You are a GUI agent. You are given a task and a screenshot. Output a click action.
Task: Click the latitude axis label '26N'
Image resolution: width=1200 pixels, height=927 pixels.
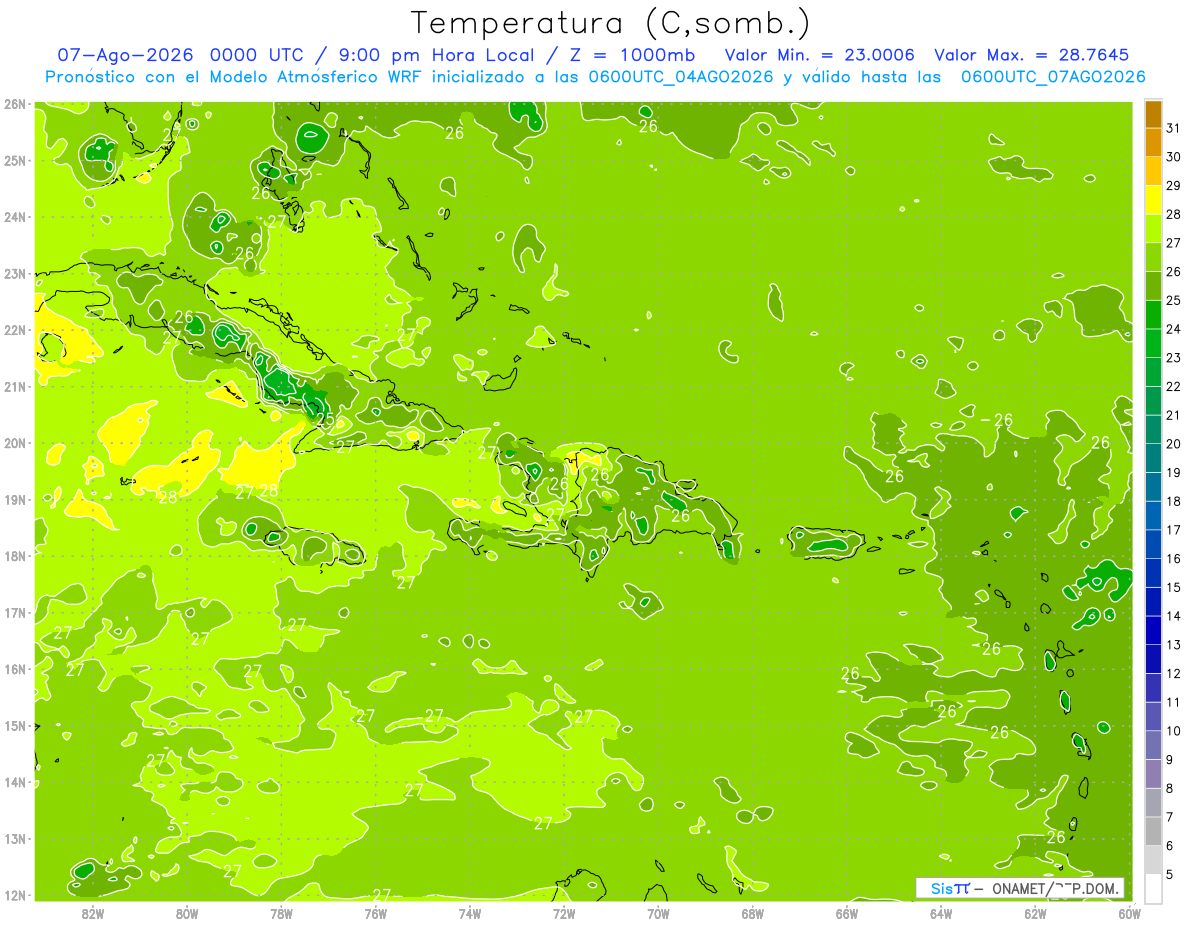[15, 104]
